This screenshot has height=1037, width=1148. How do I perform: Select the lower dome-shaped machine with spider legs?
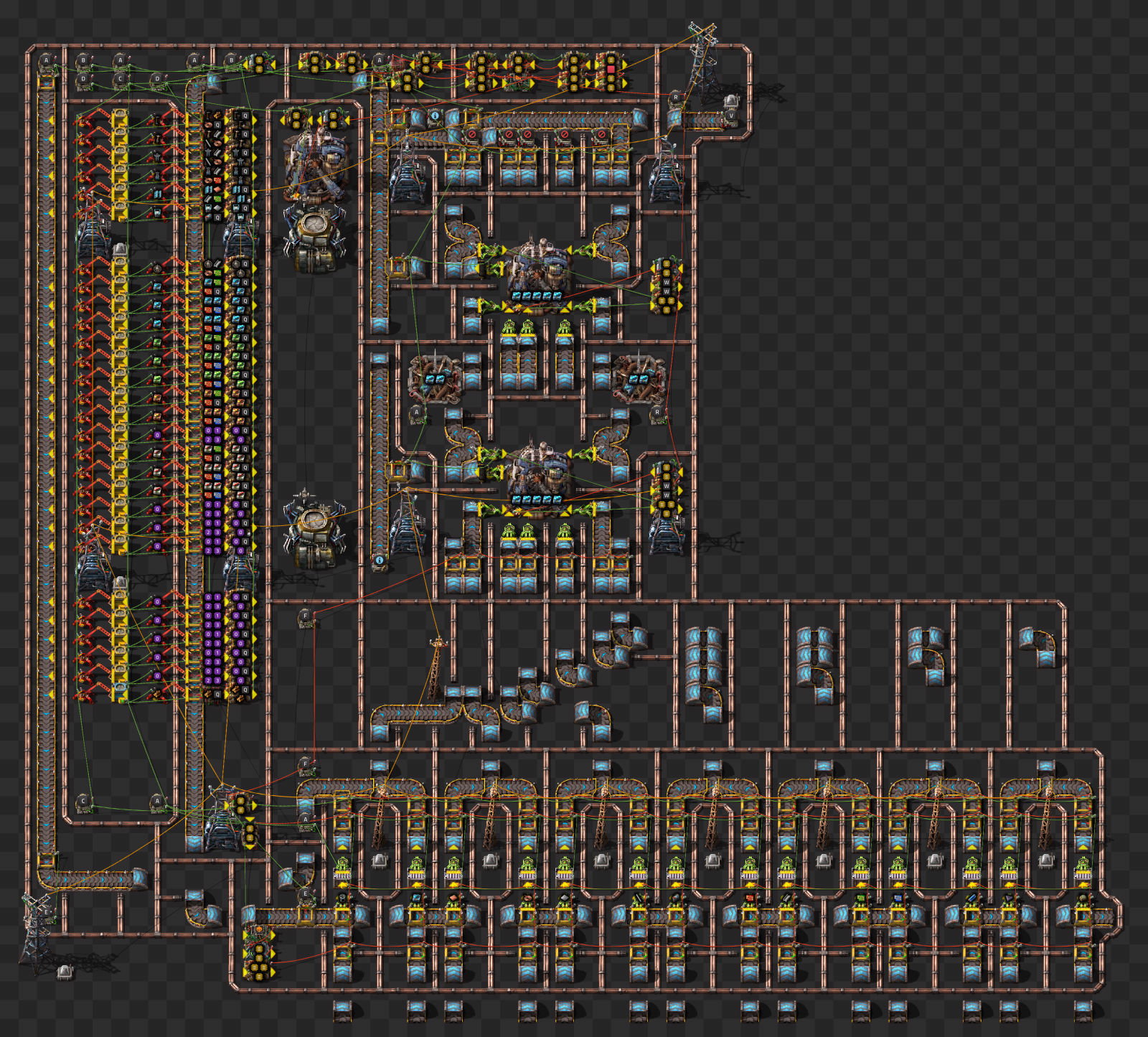click(313, 530)
